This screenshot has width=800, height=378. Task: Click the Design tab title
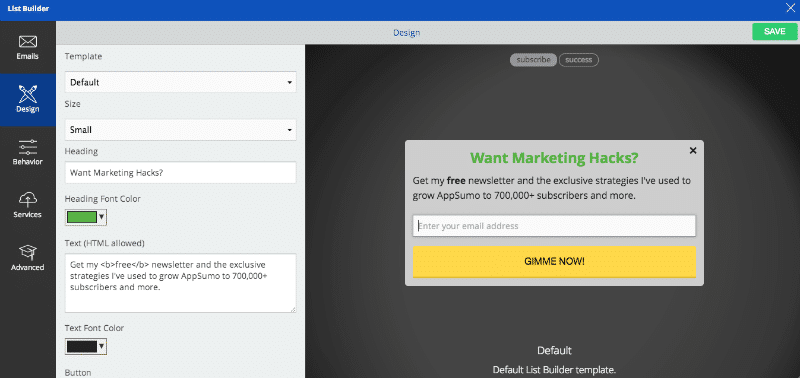[x=407, y=33]
